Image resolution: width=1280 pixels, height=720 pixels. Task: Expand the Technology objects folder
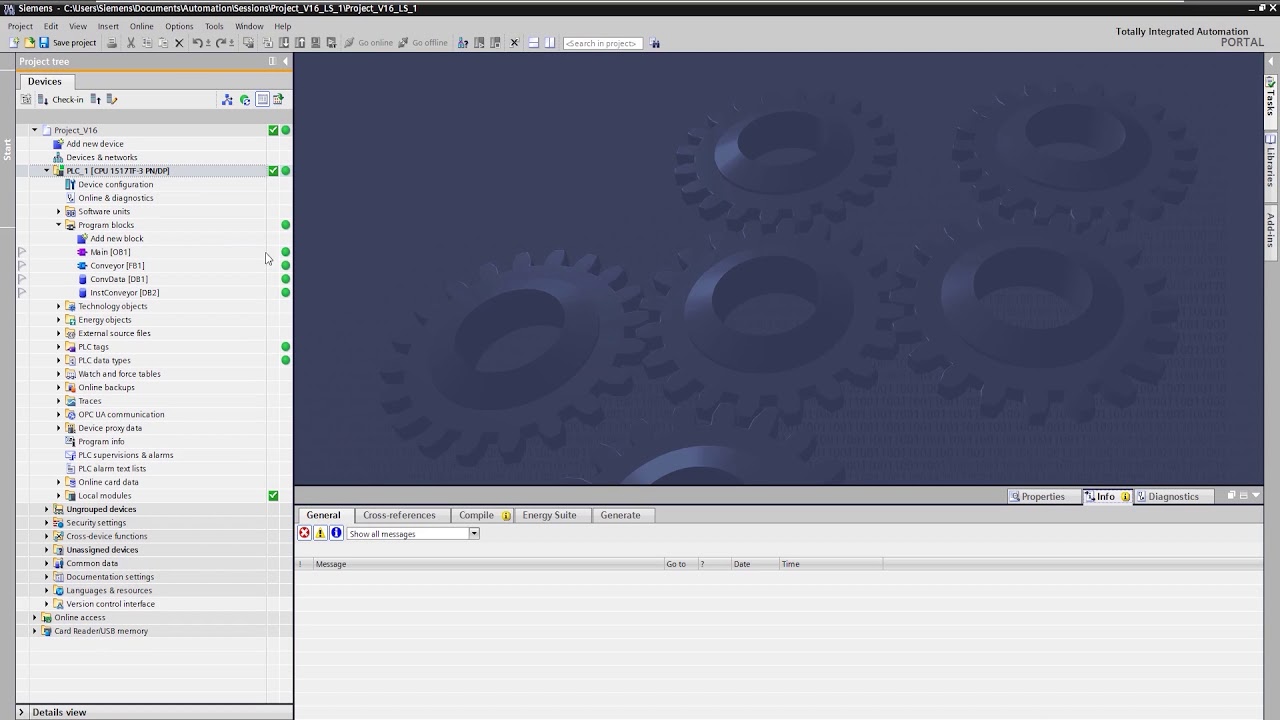[x=58, y=306]
